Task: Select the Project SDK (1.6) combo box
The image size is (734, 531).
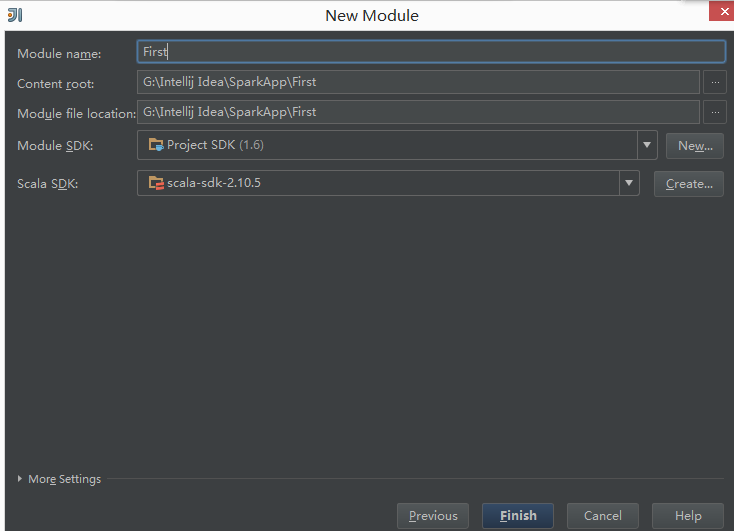Action: click(x=397, y=145)
